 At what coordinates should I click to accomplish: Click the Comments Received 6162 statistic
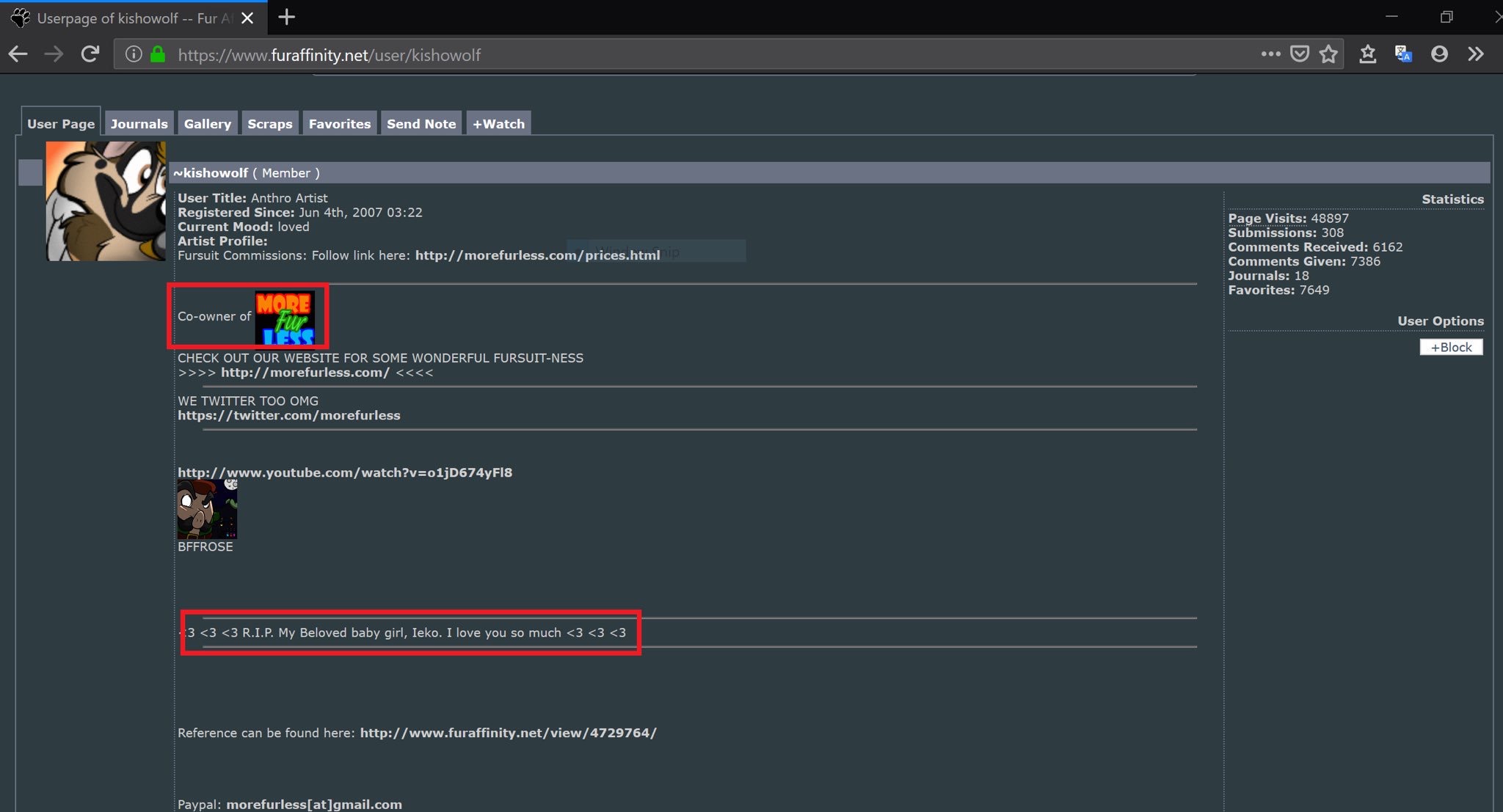click(x=1315, y=247)
